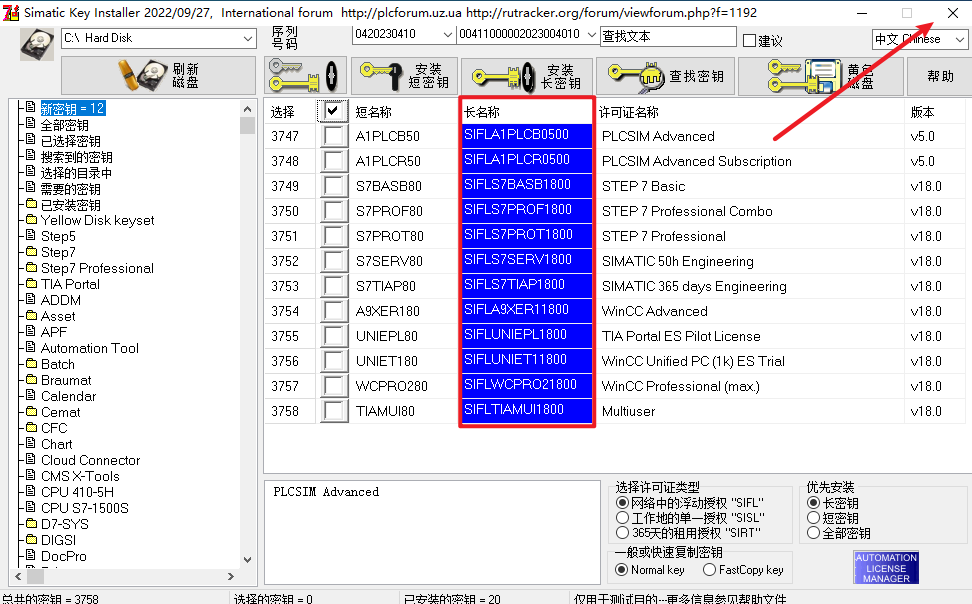Image resolution: width=972 pixels, height=604 pixels.
Task: Click the install long key button
Action: click(x=527, y=76)
